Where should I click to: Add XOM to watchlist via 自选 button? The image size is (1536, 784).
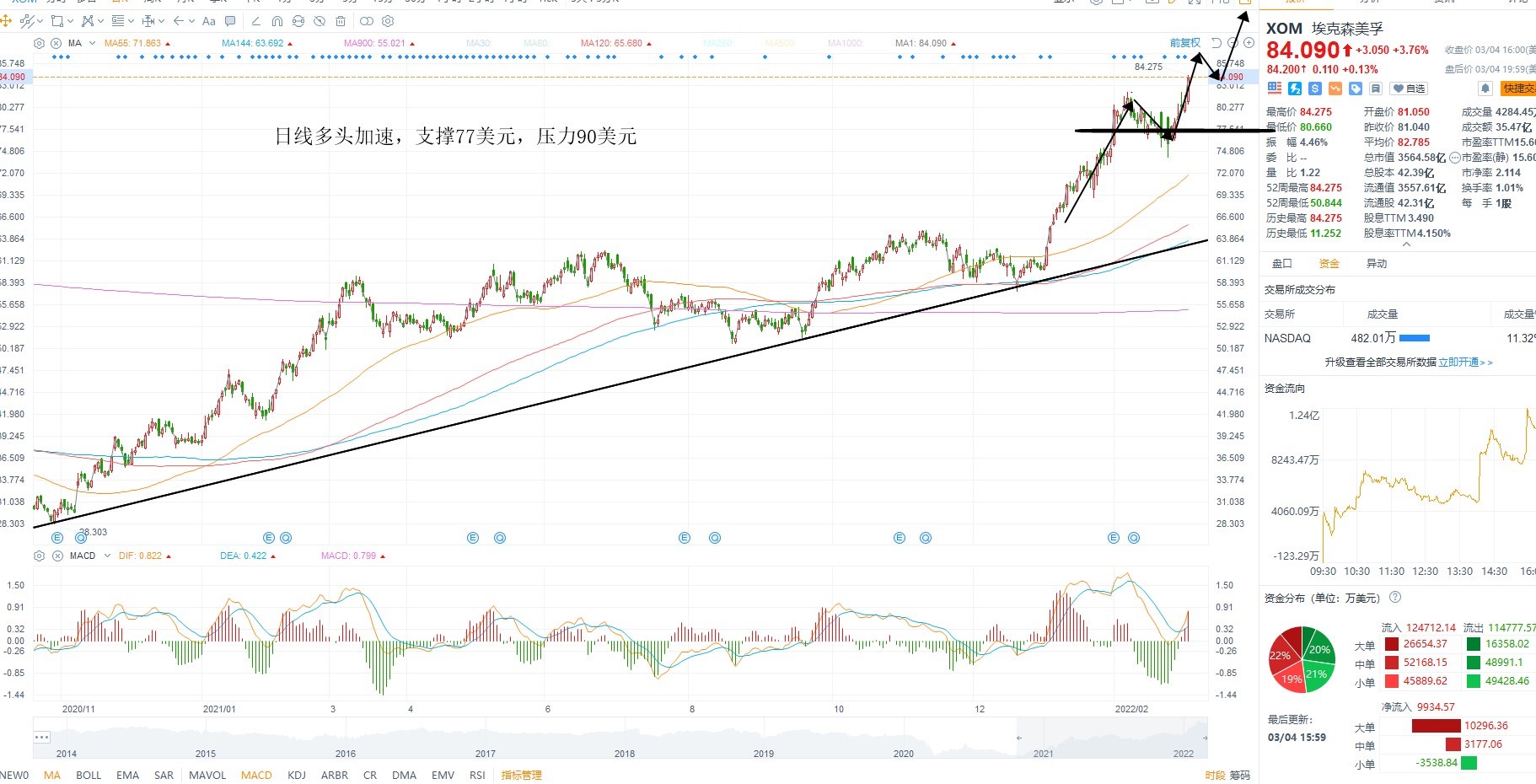click(1409, 89)
